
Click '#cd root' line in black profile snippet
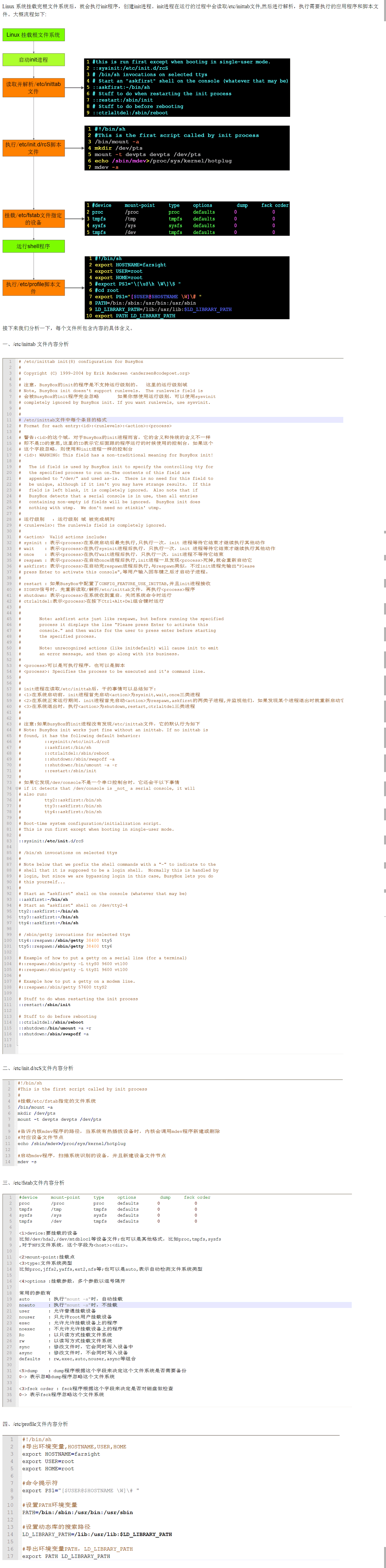click(107, 290)
